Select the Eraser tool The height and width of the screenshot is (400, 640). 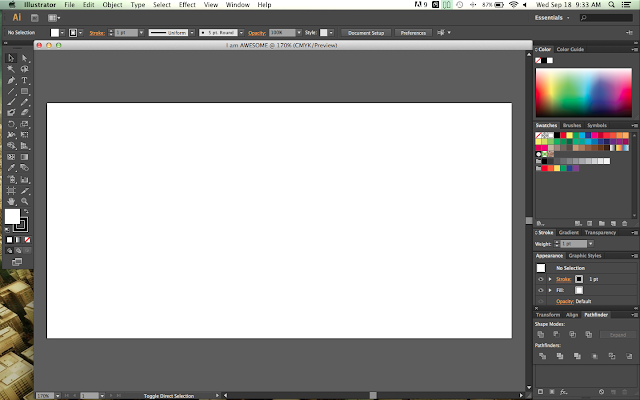point(24,113)
